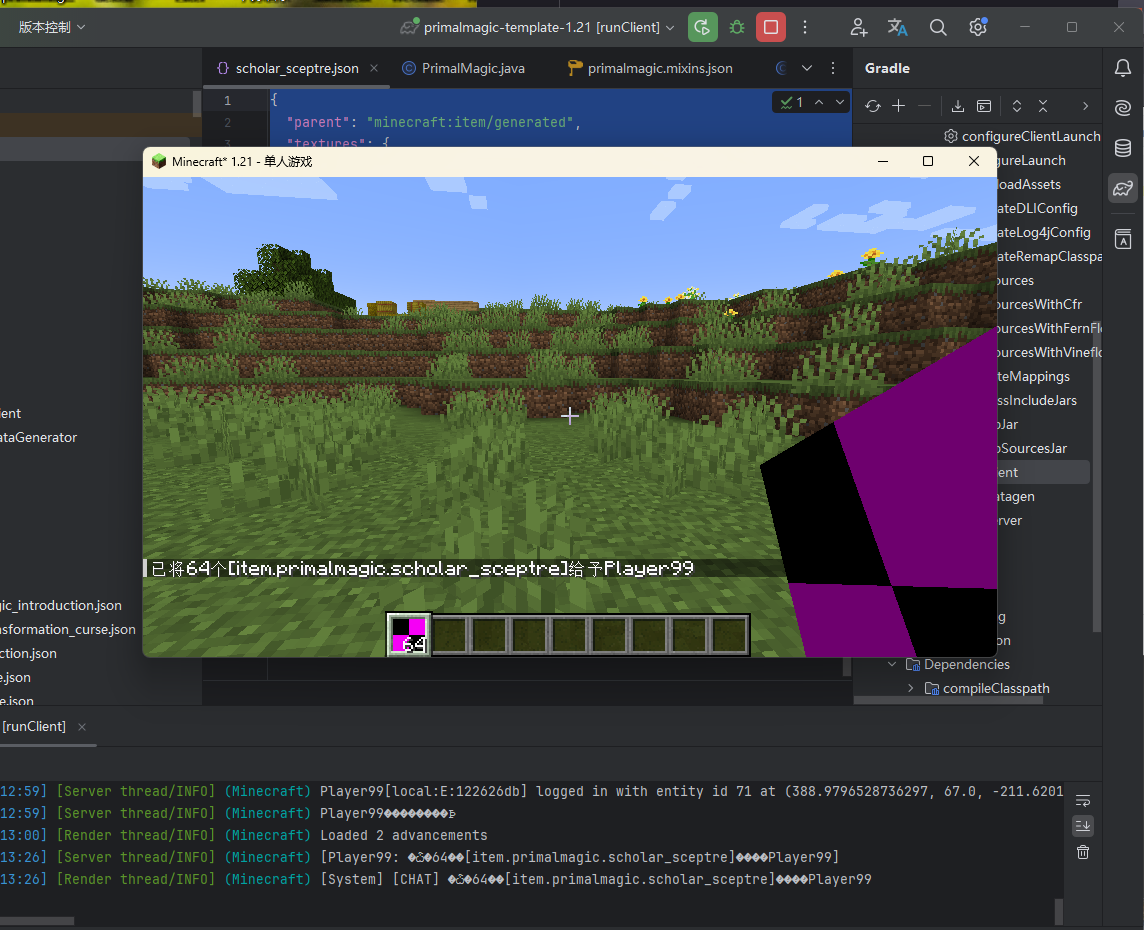Close the scholar_sceptre.json tab
1144x930 pixels.
coord(374,69)
